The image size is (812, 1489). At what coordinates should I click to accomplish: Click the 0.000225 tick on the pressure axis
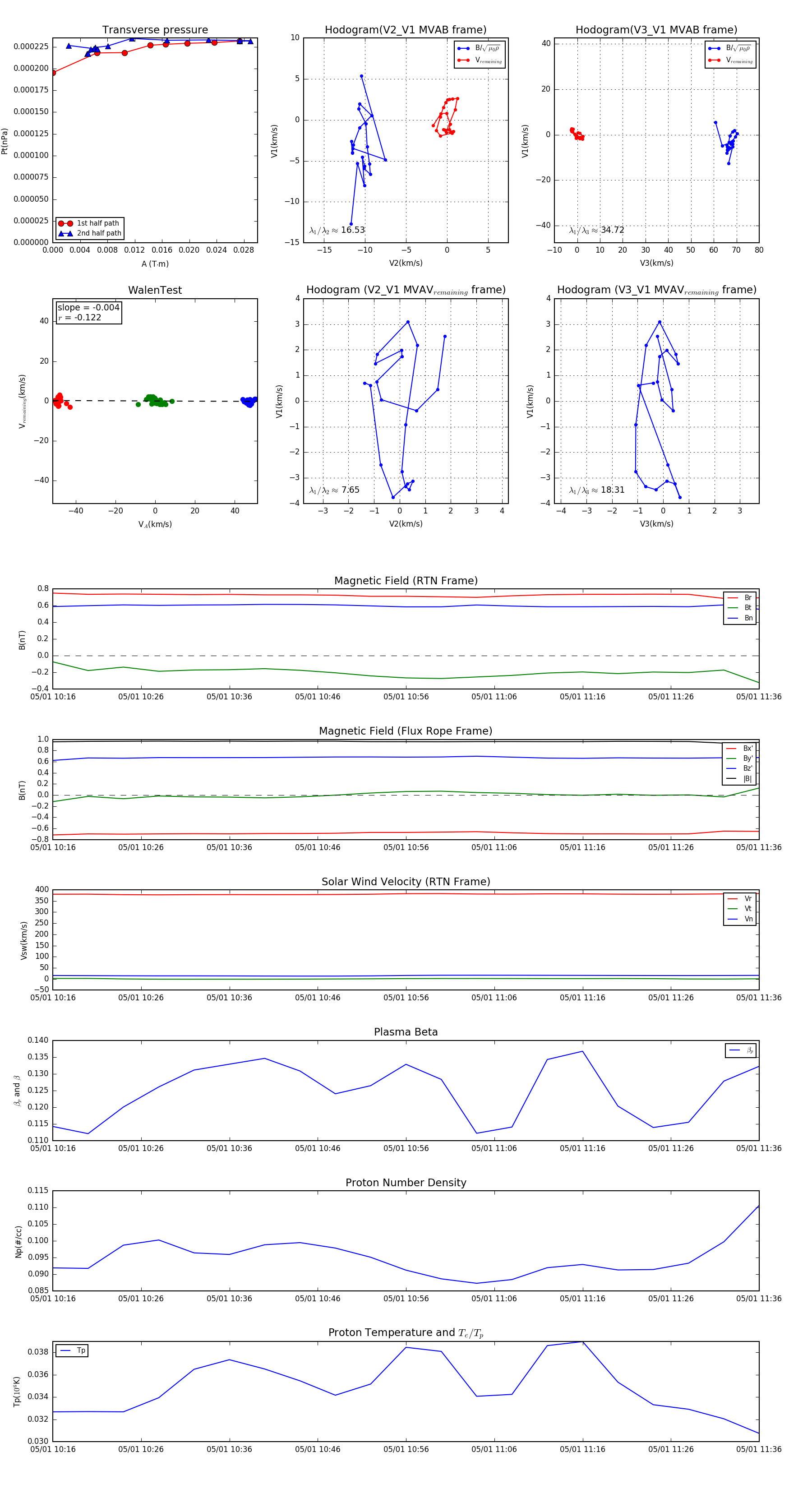click(x=31, y=47)
